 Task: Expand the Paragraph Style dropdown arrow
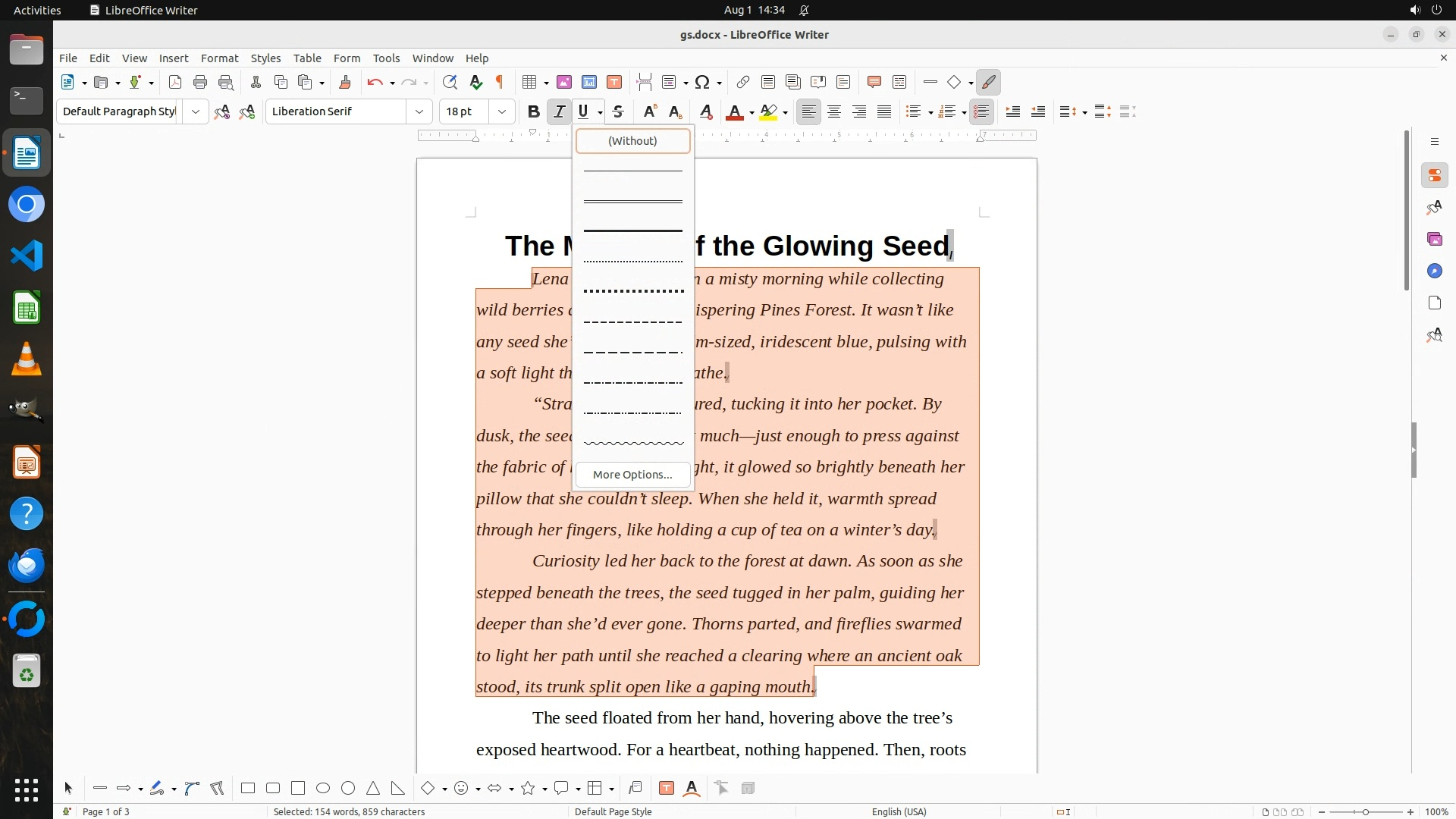tap(196, 112)
